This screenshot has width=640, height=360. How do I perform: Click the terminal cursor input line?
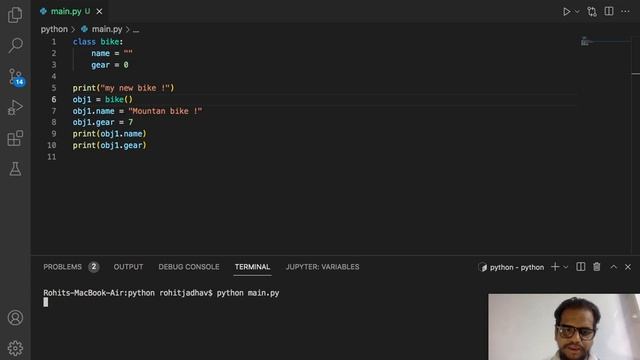[46, 302]
